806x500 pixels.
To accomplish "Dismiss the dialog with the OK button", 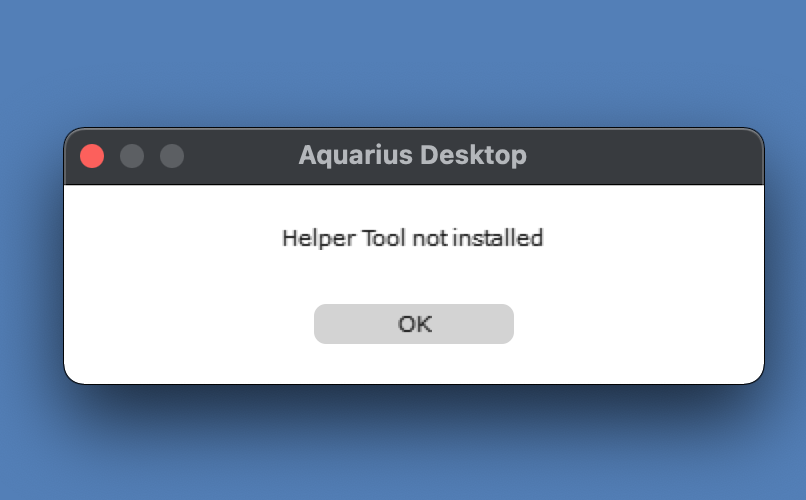I will [414, 324].
